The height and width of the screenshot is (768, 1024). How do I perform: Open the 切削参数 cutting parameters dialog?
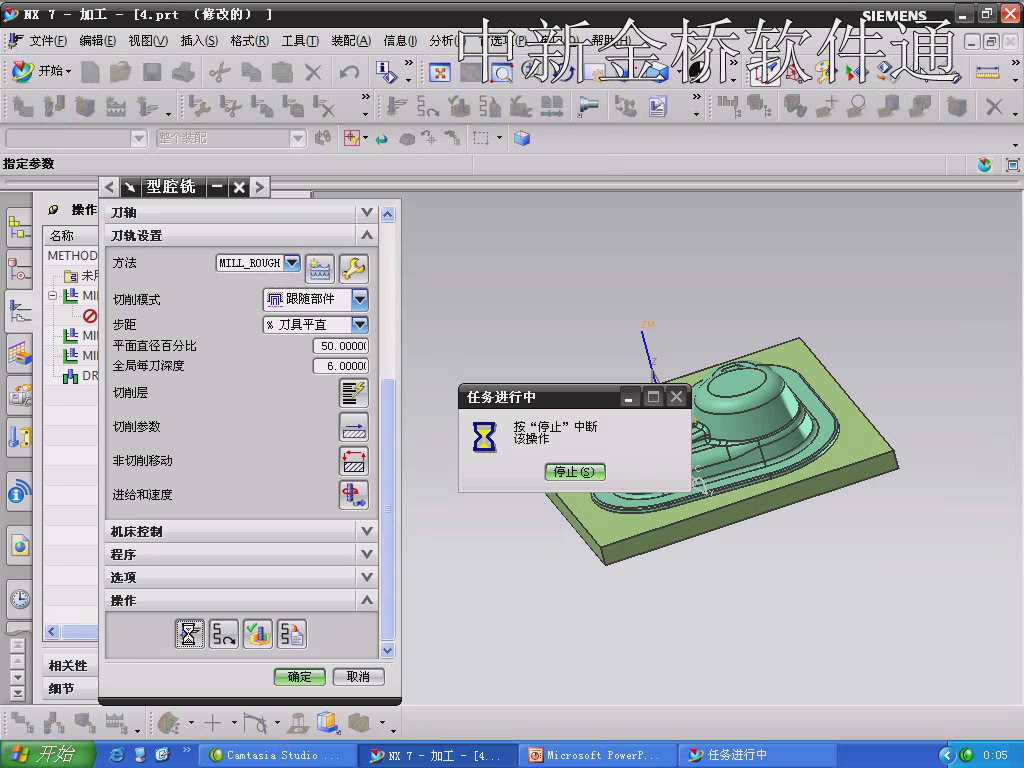pos(354,427)
